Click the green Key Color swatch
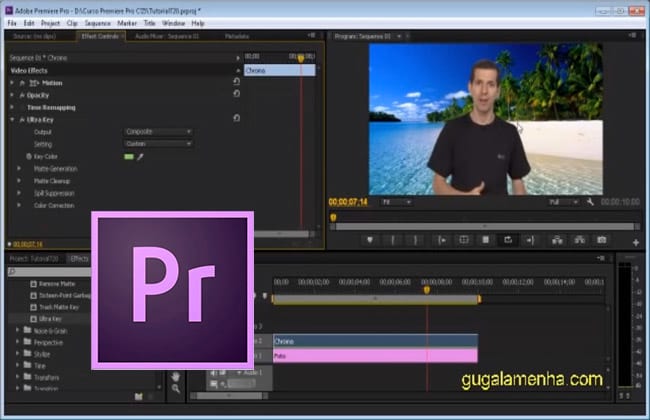 pyautogui.click(x=129, y=157)
